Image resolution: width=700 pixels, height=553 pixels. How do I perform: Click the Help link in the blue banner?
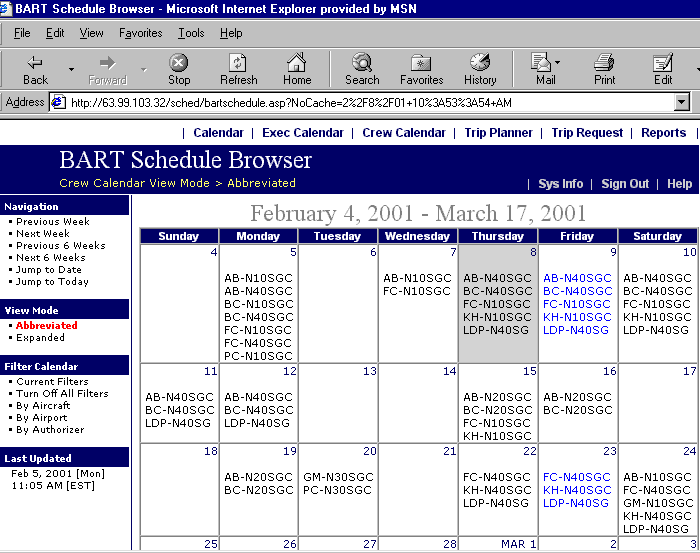pyautogui.click(x=679, y=183)
